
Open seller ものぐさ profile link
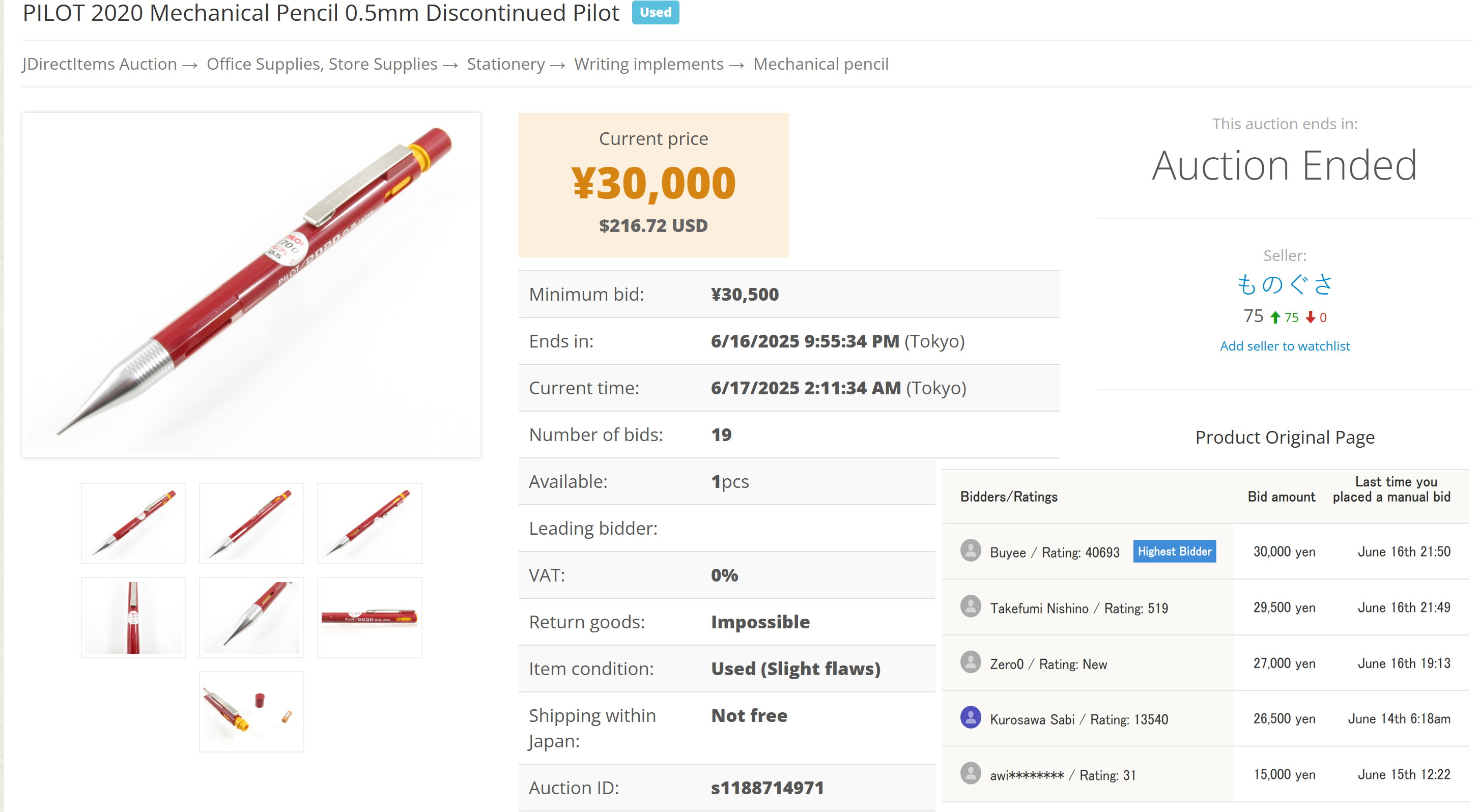click(1284, 284)
